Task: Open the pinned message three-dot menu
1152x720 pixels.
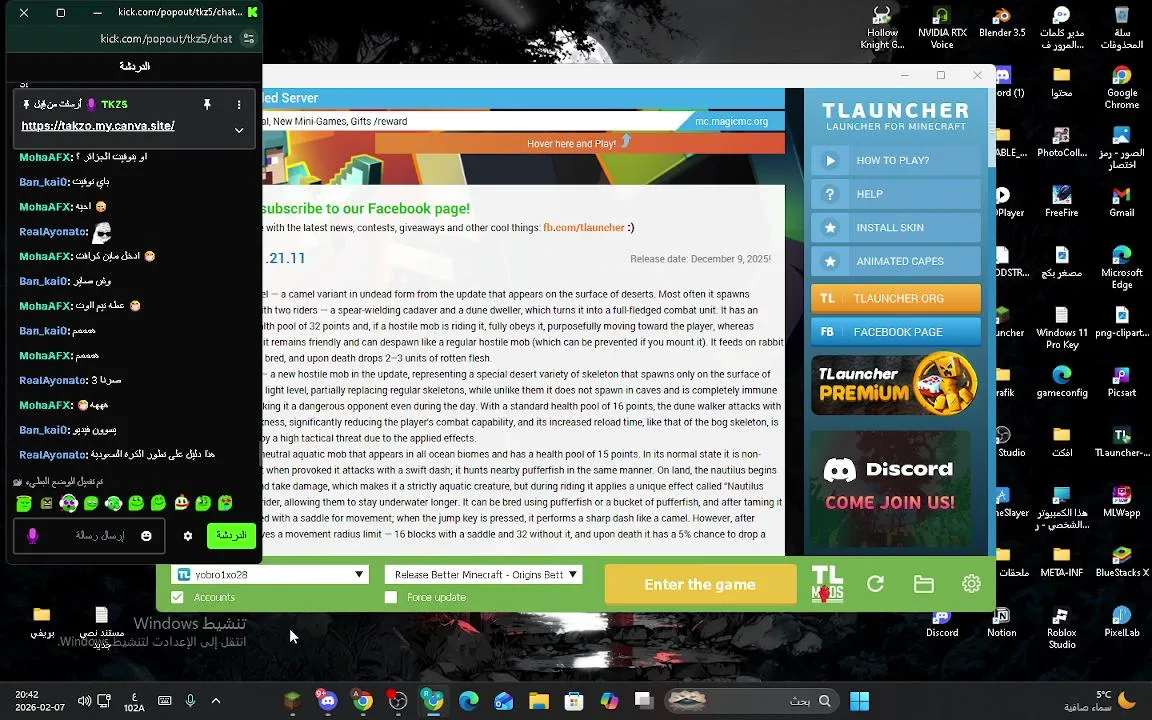Action: coord(239,104)
